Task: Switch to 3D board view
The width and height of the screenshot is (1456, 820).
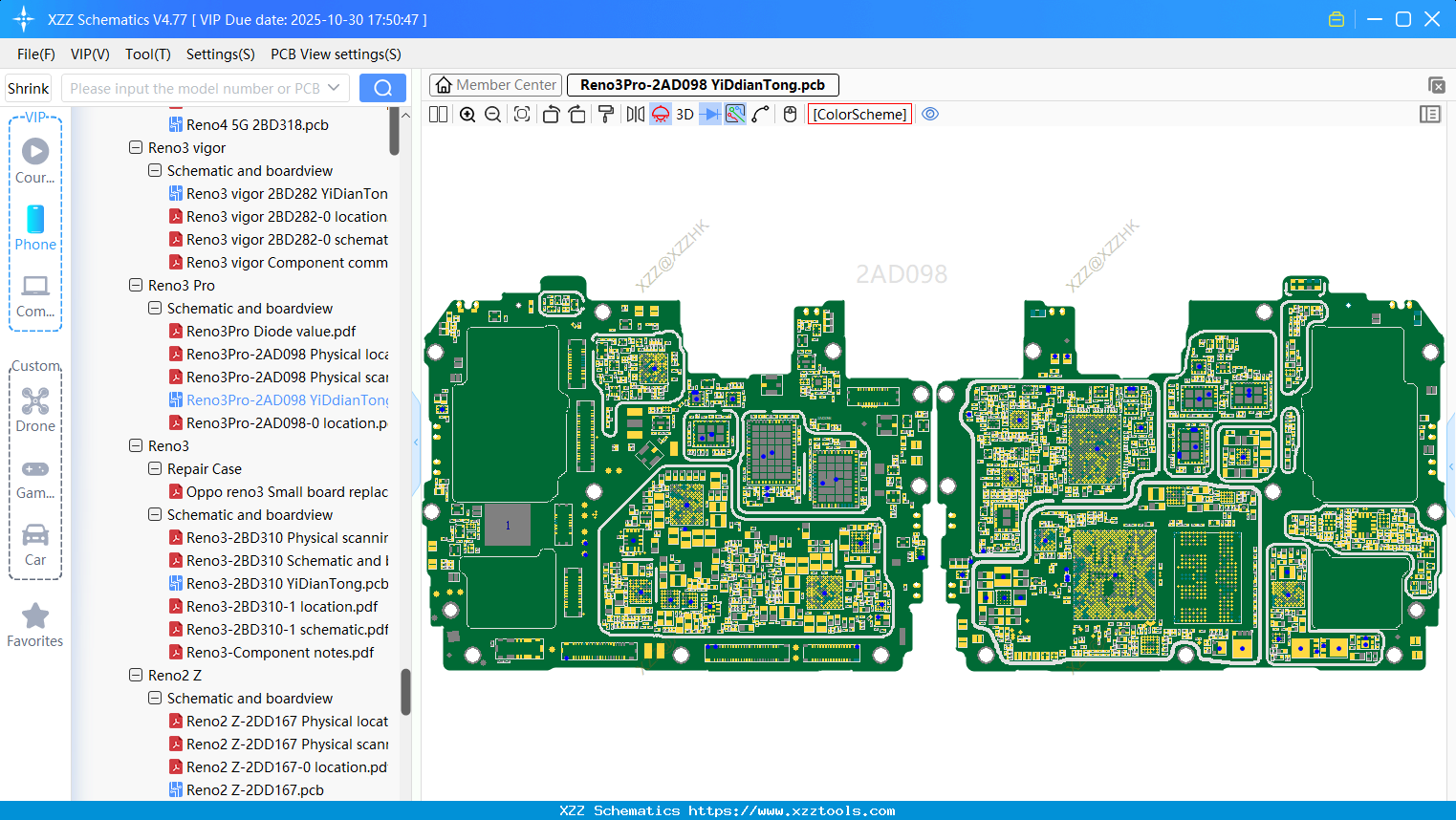Action: 685,115
